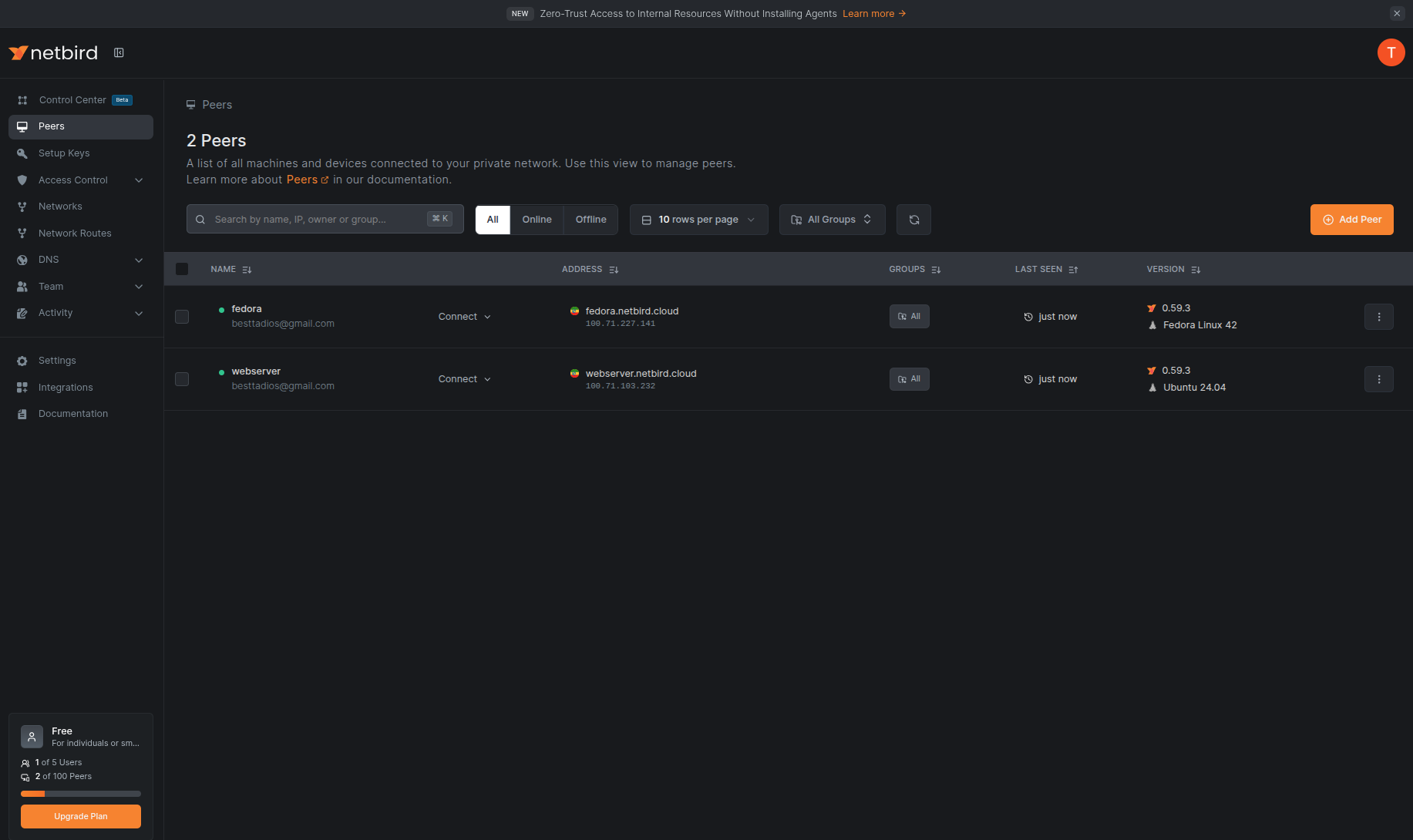Collapse the sidebar using the toggle icon

tap(119, 52)
